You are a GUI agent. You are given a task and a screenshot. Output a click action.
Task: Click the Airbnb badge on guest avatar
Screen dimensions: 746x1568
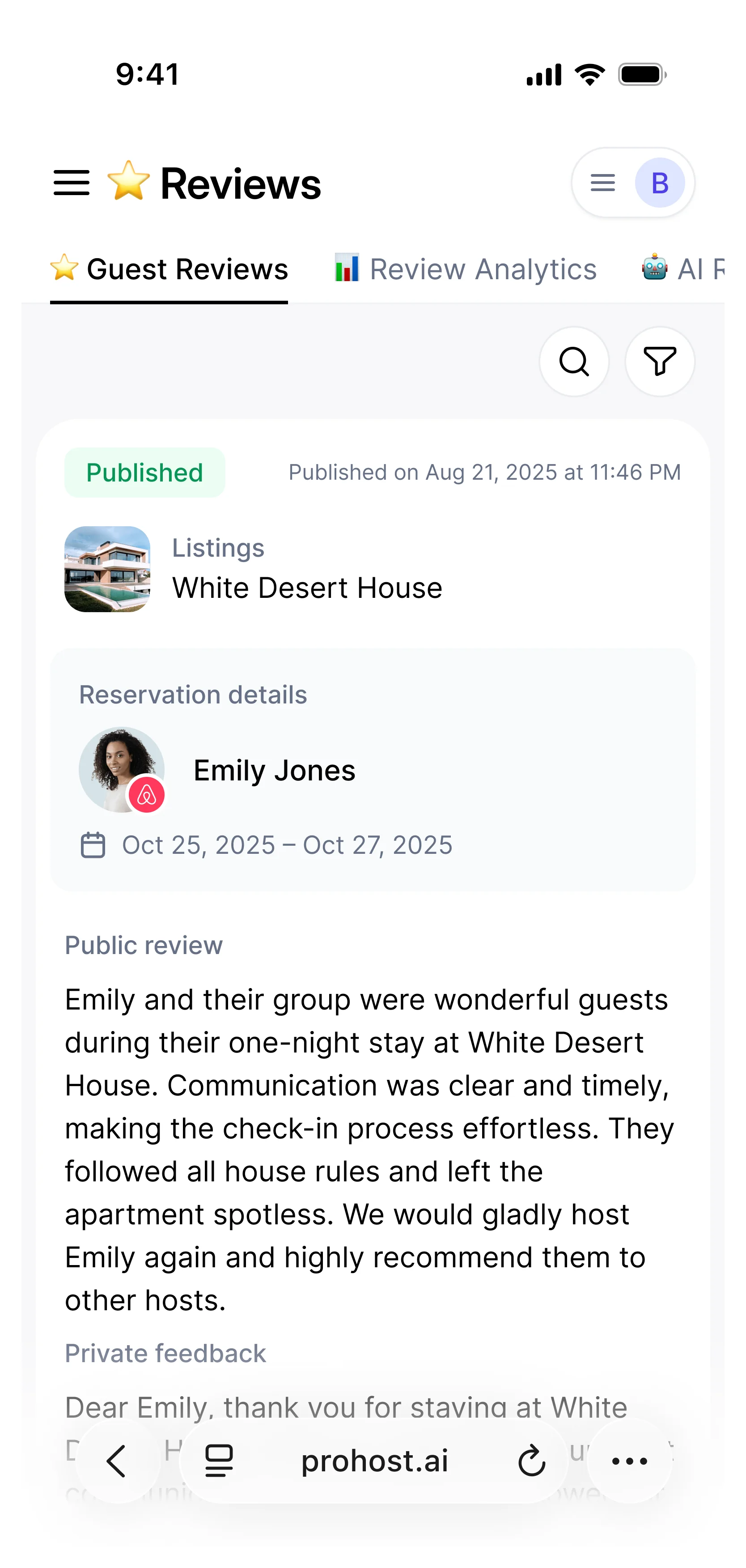(x=147, y=794)
